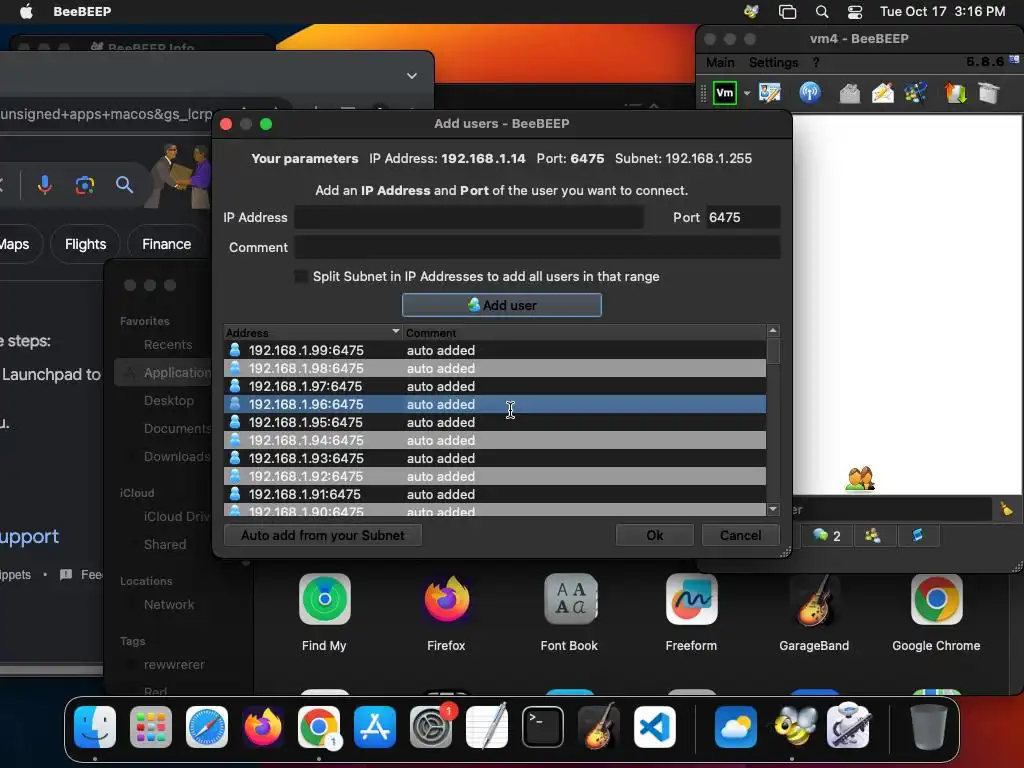Open the chats tab showing 2
The height and width of the screenshot is (768, 1024).
pos(826,536)
